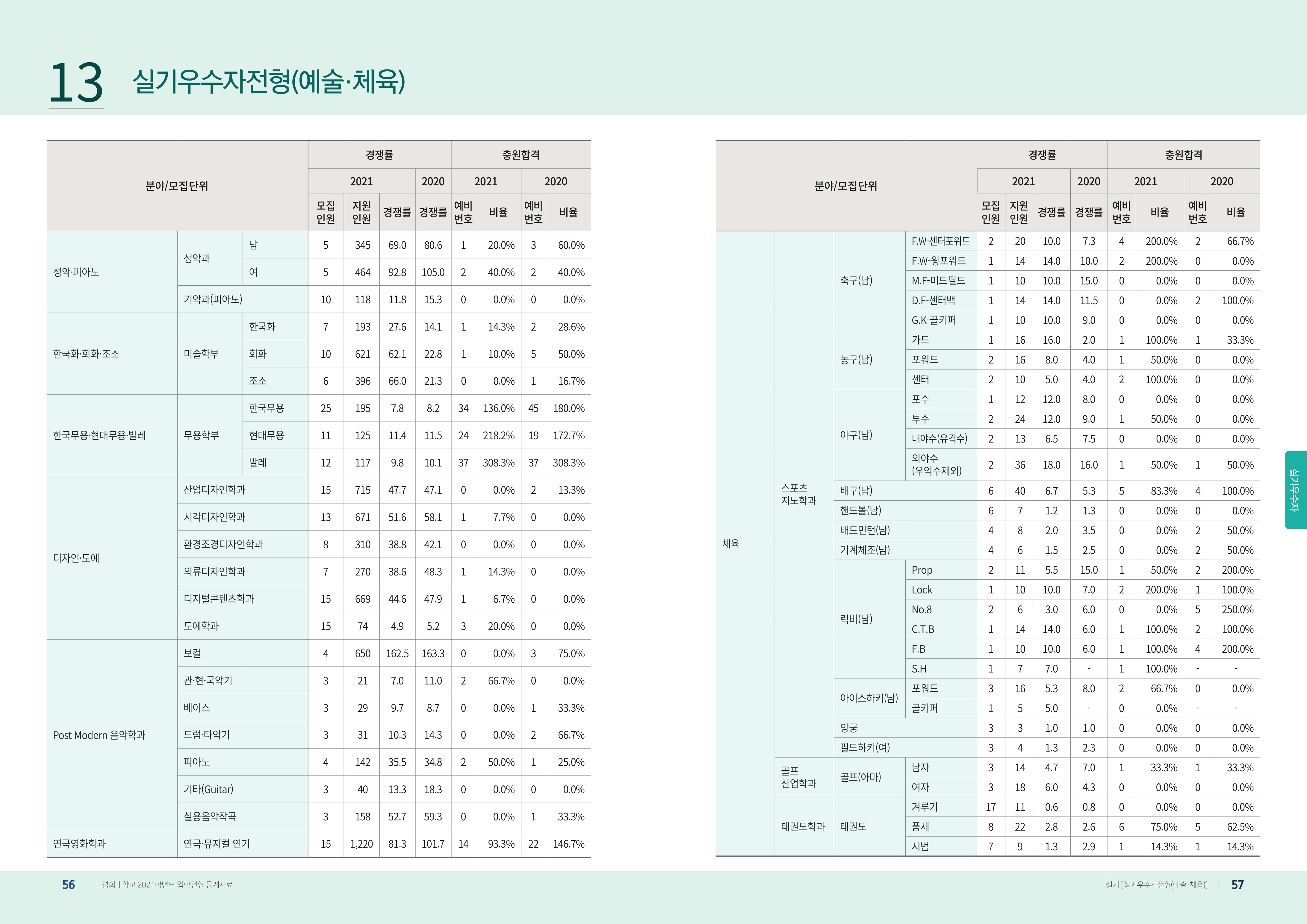The width and height of the screenshot is (1307, 924).
Task: Select the 성악·피아노 category cell
Action: [76, 272]
